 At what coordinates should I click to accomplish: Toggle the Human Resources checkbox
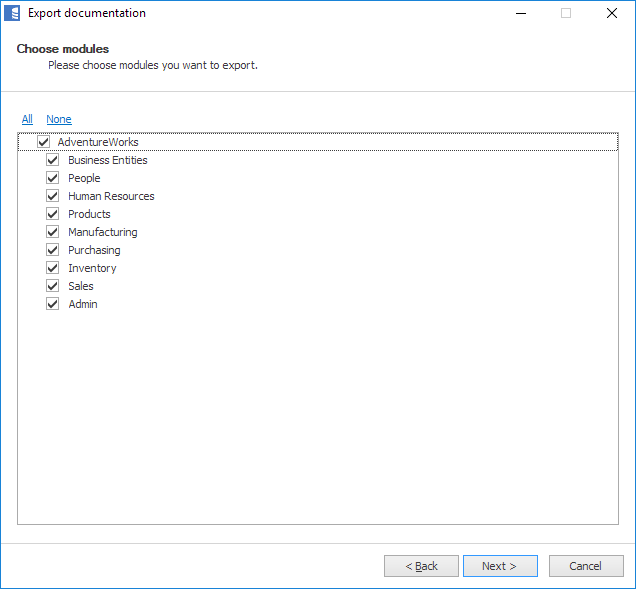53,196
